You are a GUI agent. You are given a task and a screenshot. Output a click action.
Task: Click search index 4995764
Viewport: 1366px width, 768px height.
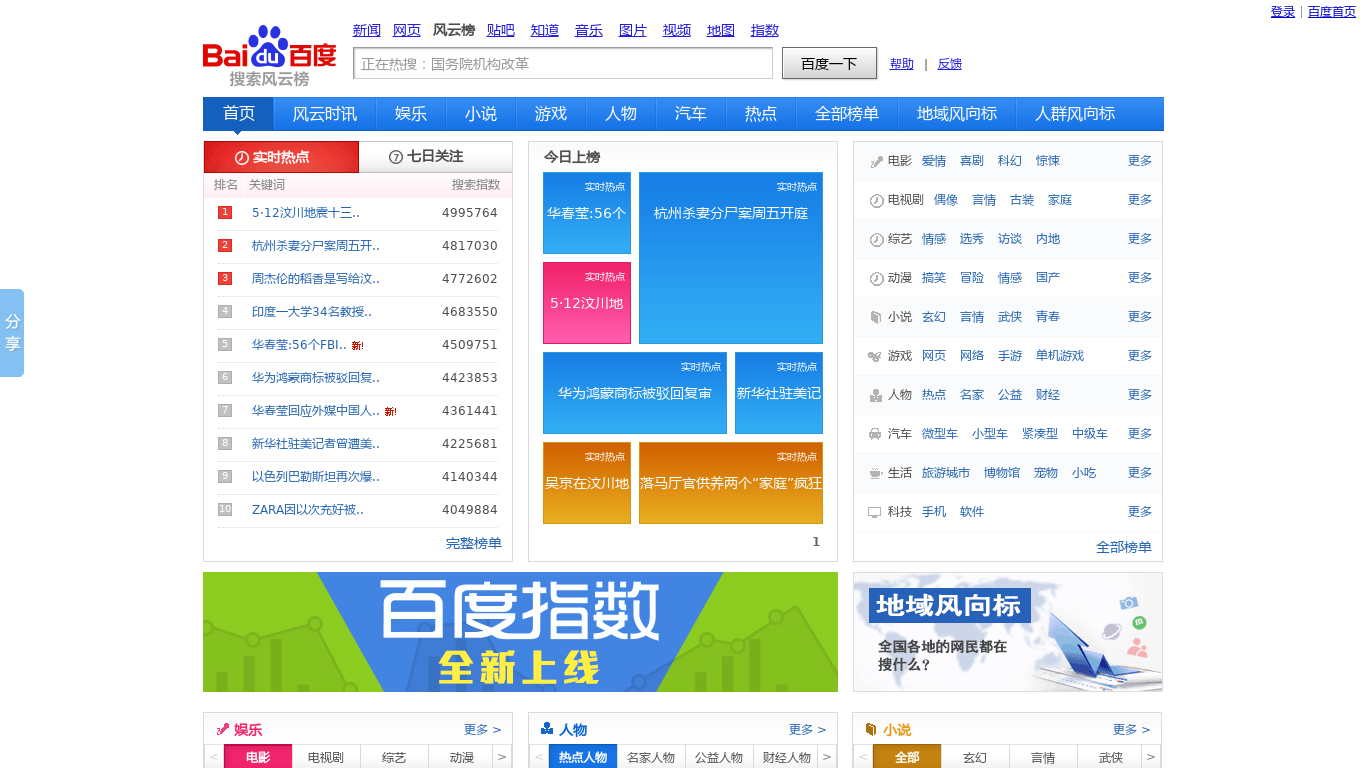click(x=470, y=212)
